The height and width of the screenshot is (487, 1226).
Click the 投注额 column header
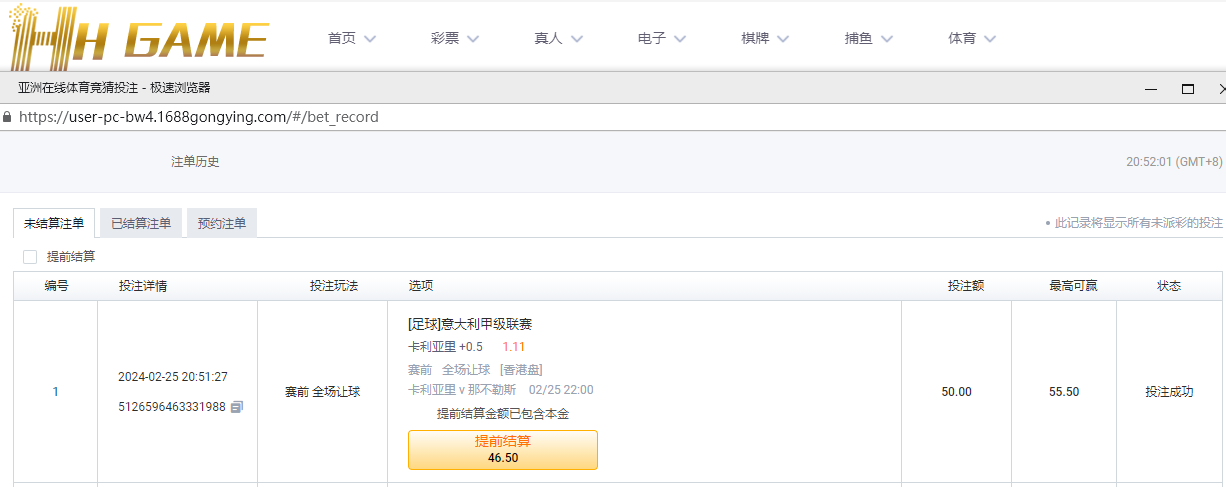(x=966, y=286)
